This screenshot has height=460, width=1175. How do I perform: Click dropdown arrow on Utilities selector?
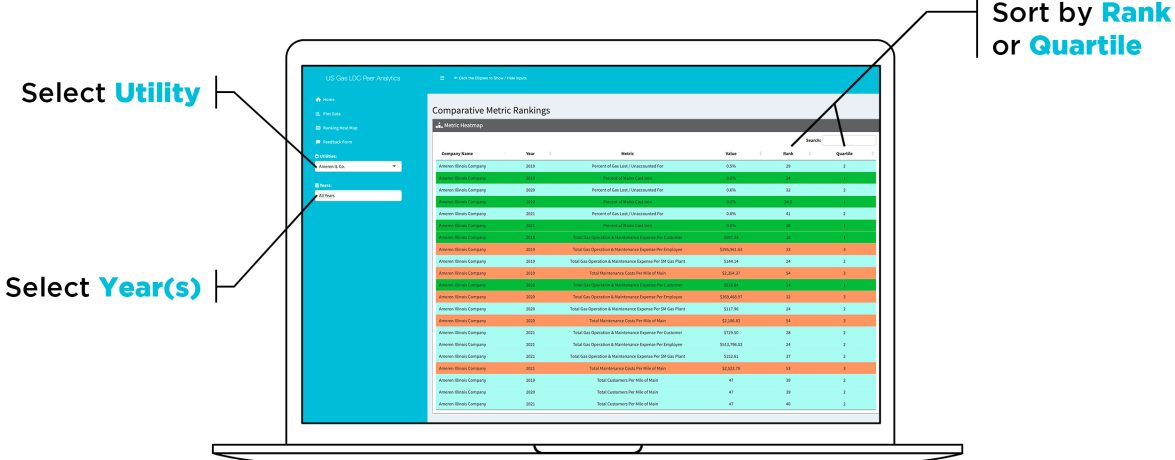click(395, 165)
